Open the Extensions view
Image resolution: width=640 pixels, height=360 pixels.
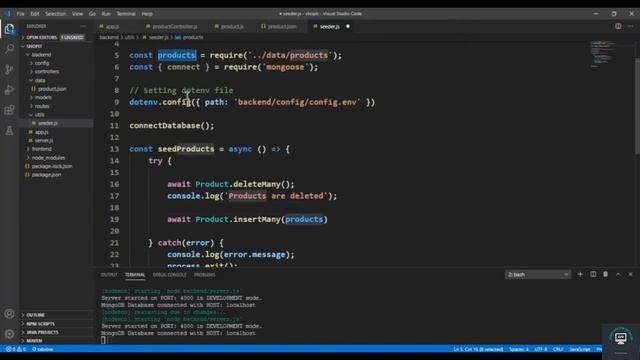pyautogui.click(x=9, y=110)
